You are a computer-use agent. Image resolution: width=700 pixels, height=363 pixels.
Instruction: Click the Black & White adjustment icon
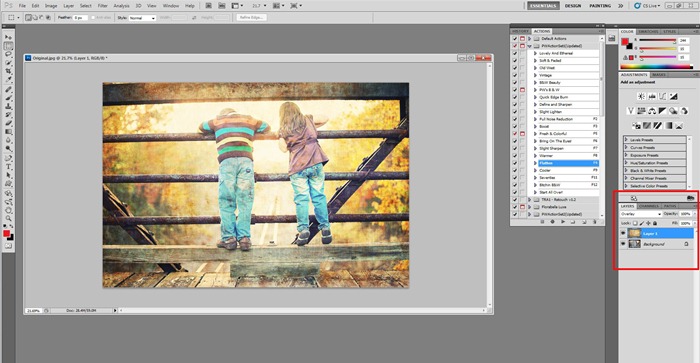tap(662, 111)
